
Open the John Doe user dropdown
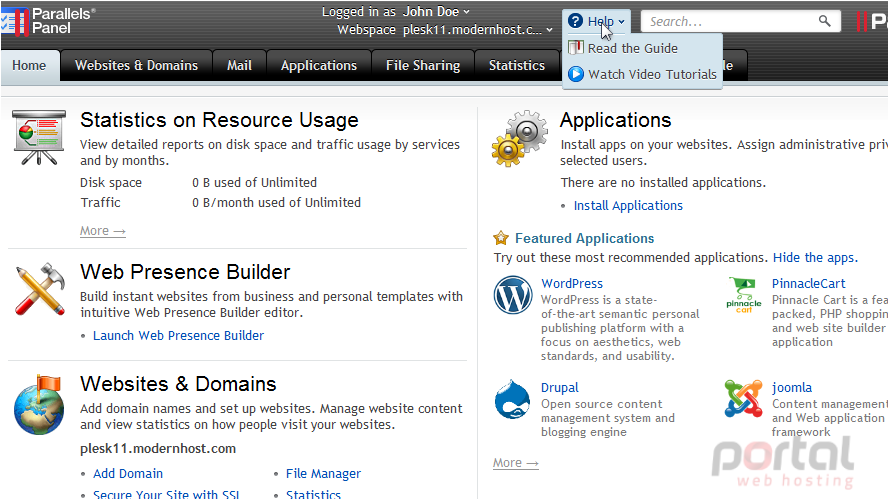436,11
